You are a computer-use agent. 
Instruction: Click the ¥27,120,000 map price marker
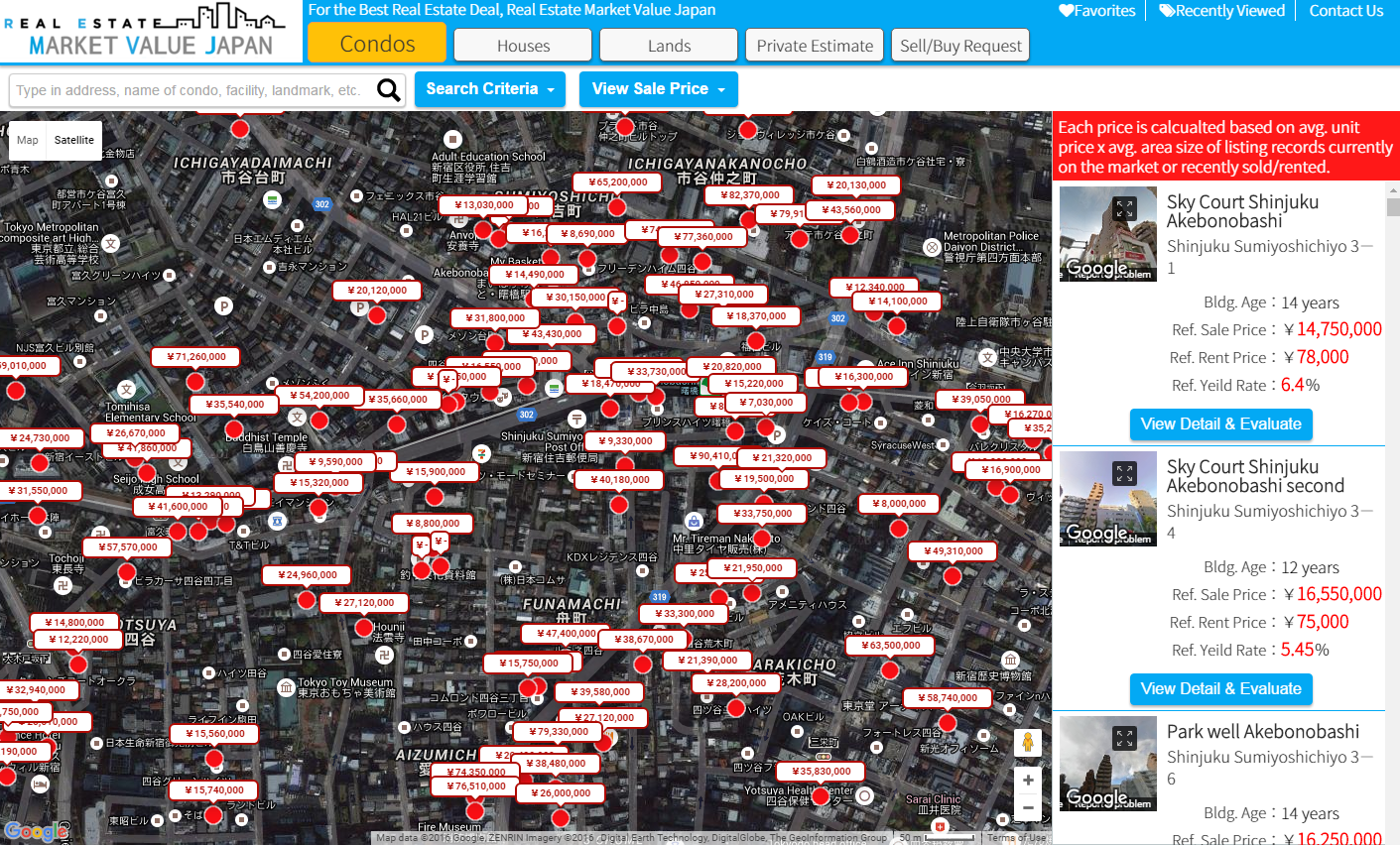364,603
